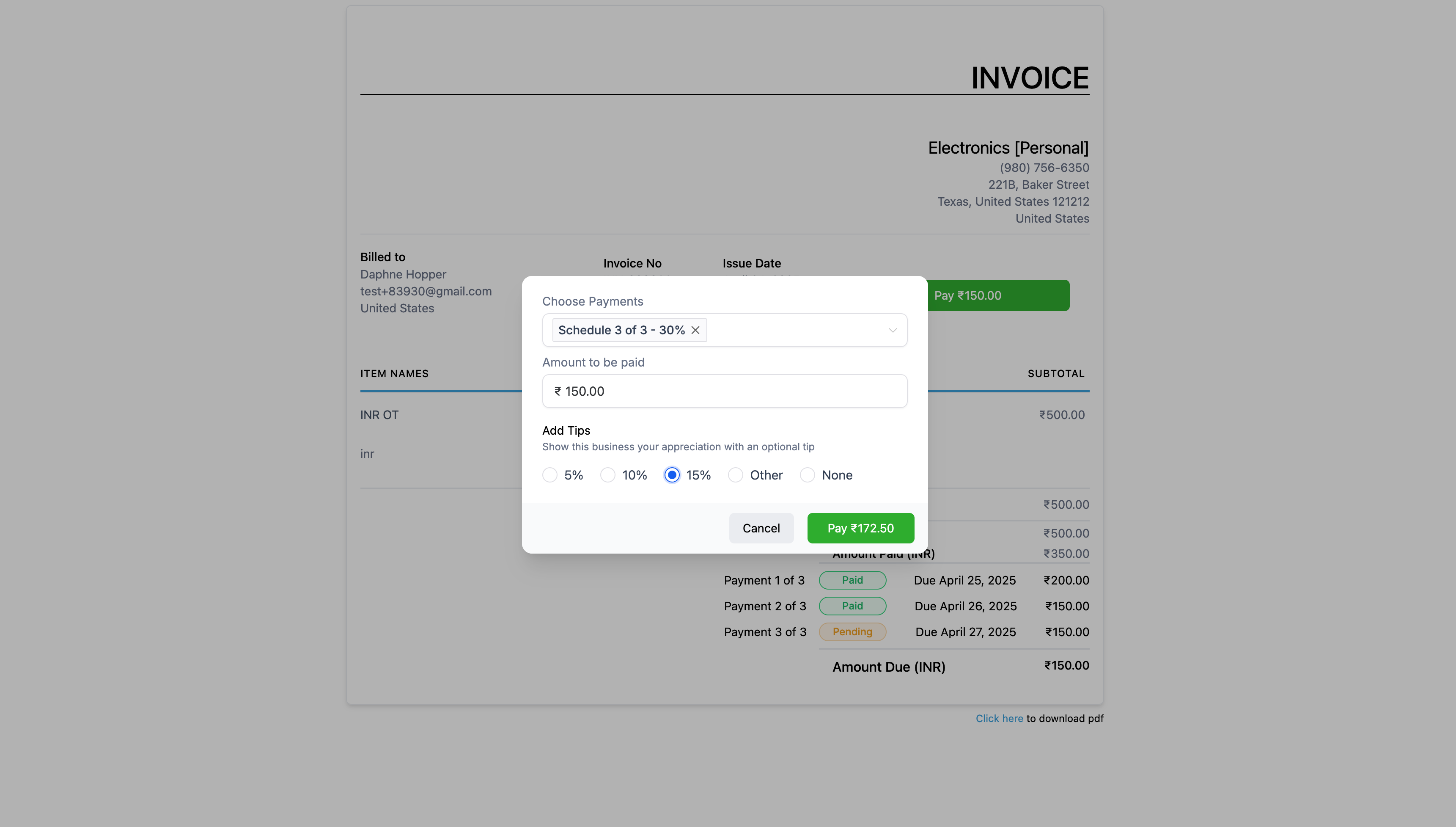1456x827 pixels.
Task: Click the Choose Payments select box
Action: [795, 330]
